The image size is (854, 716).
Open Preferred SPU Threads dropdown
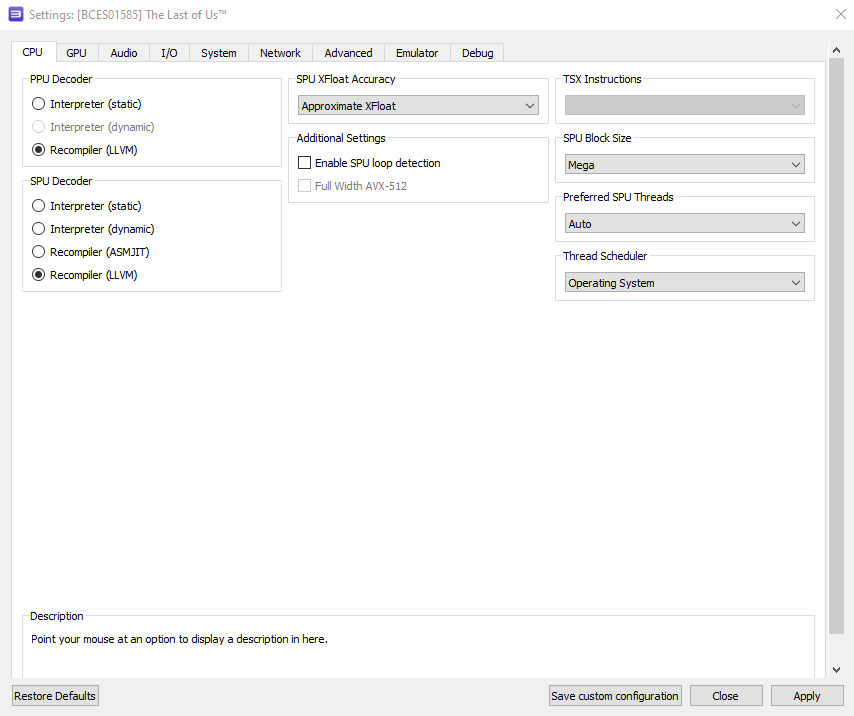coord(684,224)
